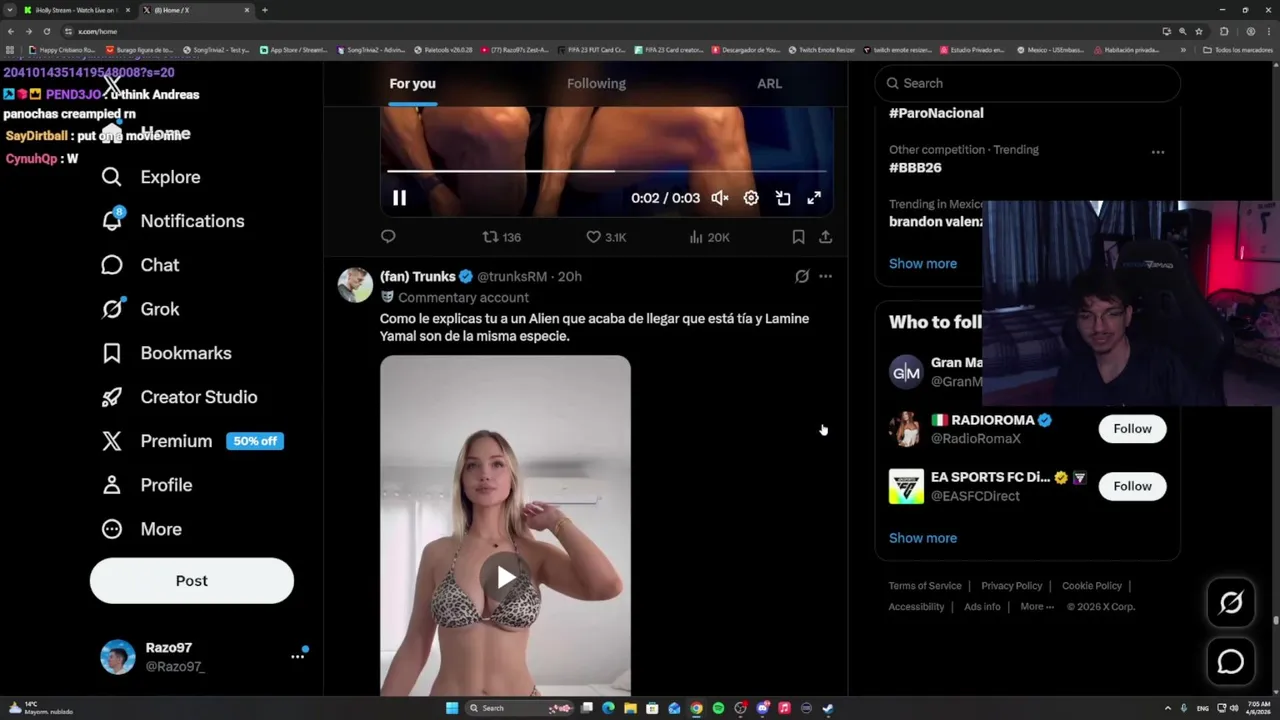Follow EA SPORTS FC Direct
The height and width of the screenshot is (720, 1280).
(x=1132, y=486)
